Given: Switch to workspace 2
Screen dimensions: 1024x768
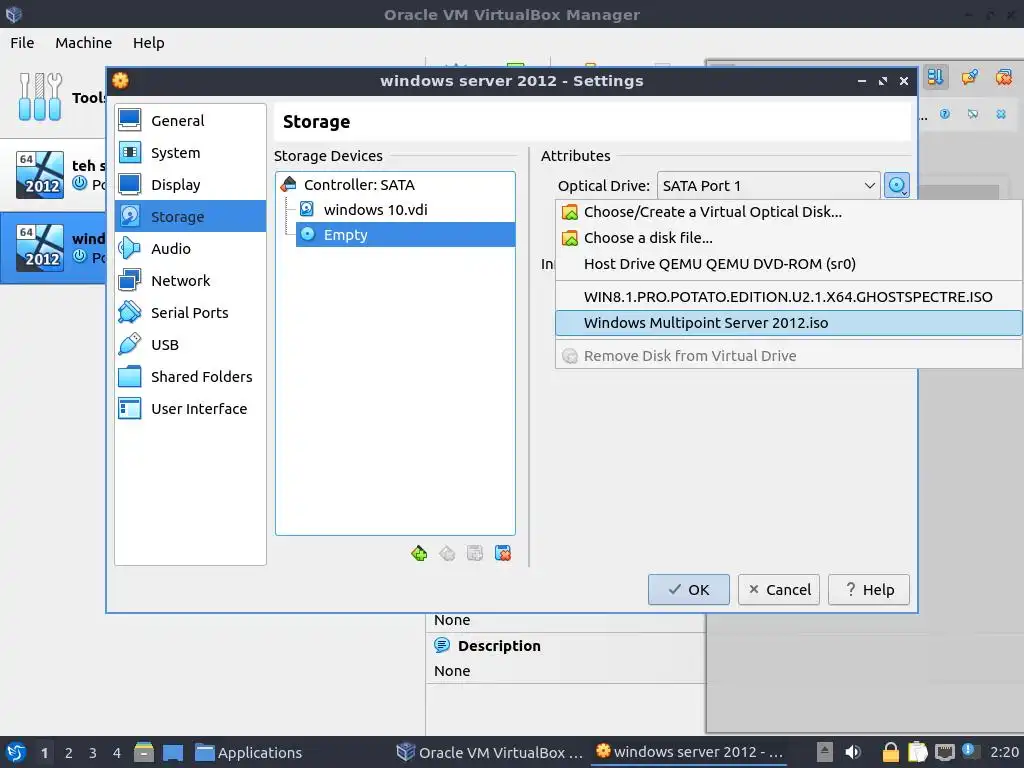Looking at the screenshot, I should pos(69,752).
